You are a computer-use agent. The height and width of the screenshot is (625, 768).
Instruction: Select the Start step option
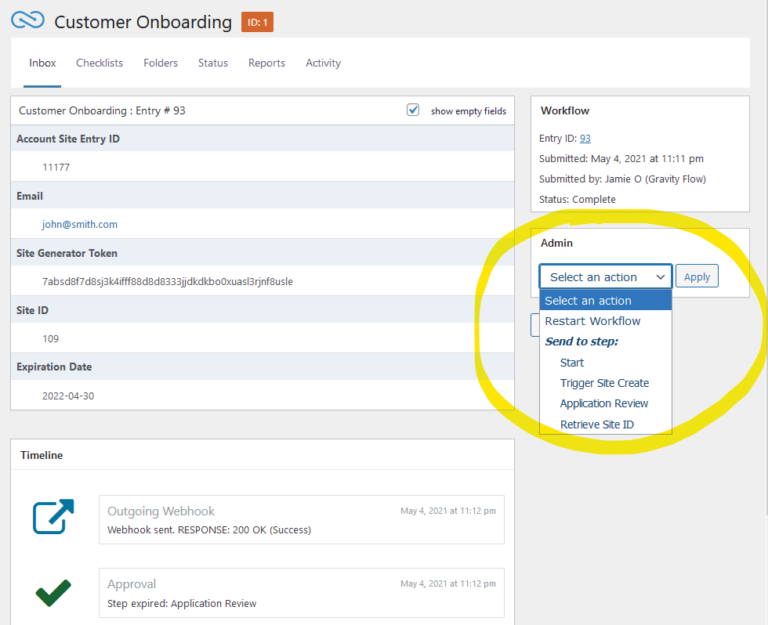(x=572, y=362)
